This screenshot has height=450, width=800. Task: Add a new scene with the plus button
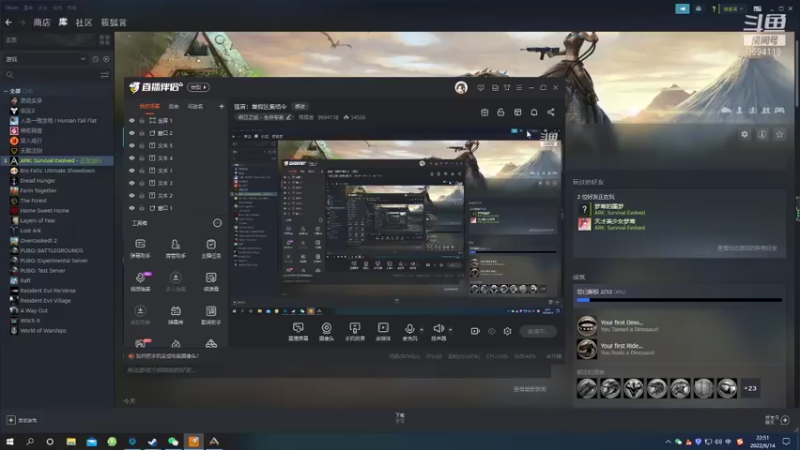pyautogui.click(x=221, y=107)
